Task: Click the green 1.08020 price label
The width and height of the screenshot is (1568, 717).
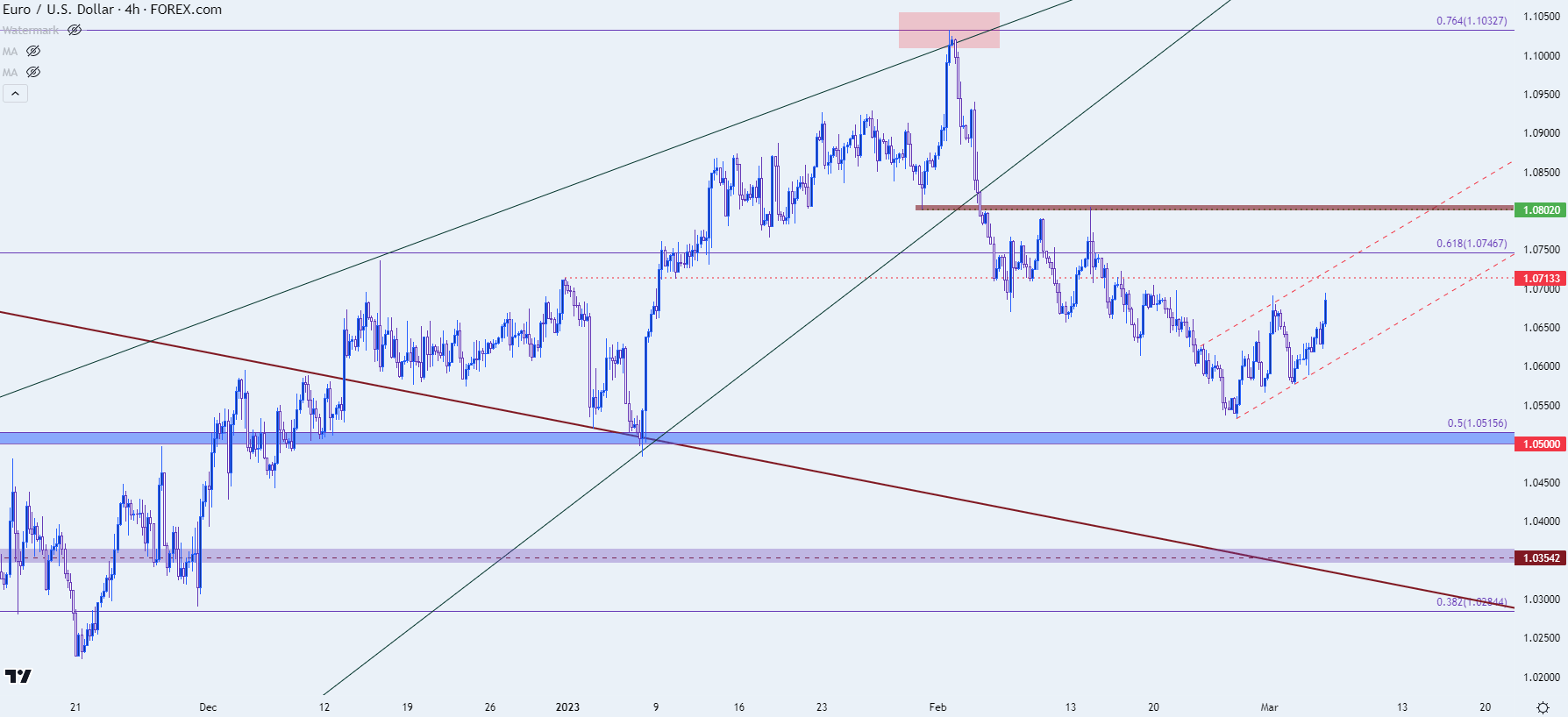Action: click(1541, 210)
